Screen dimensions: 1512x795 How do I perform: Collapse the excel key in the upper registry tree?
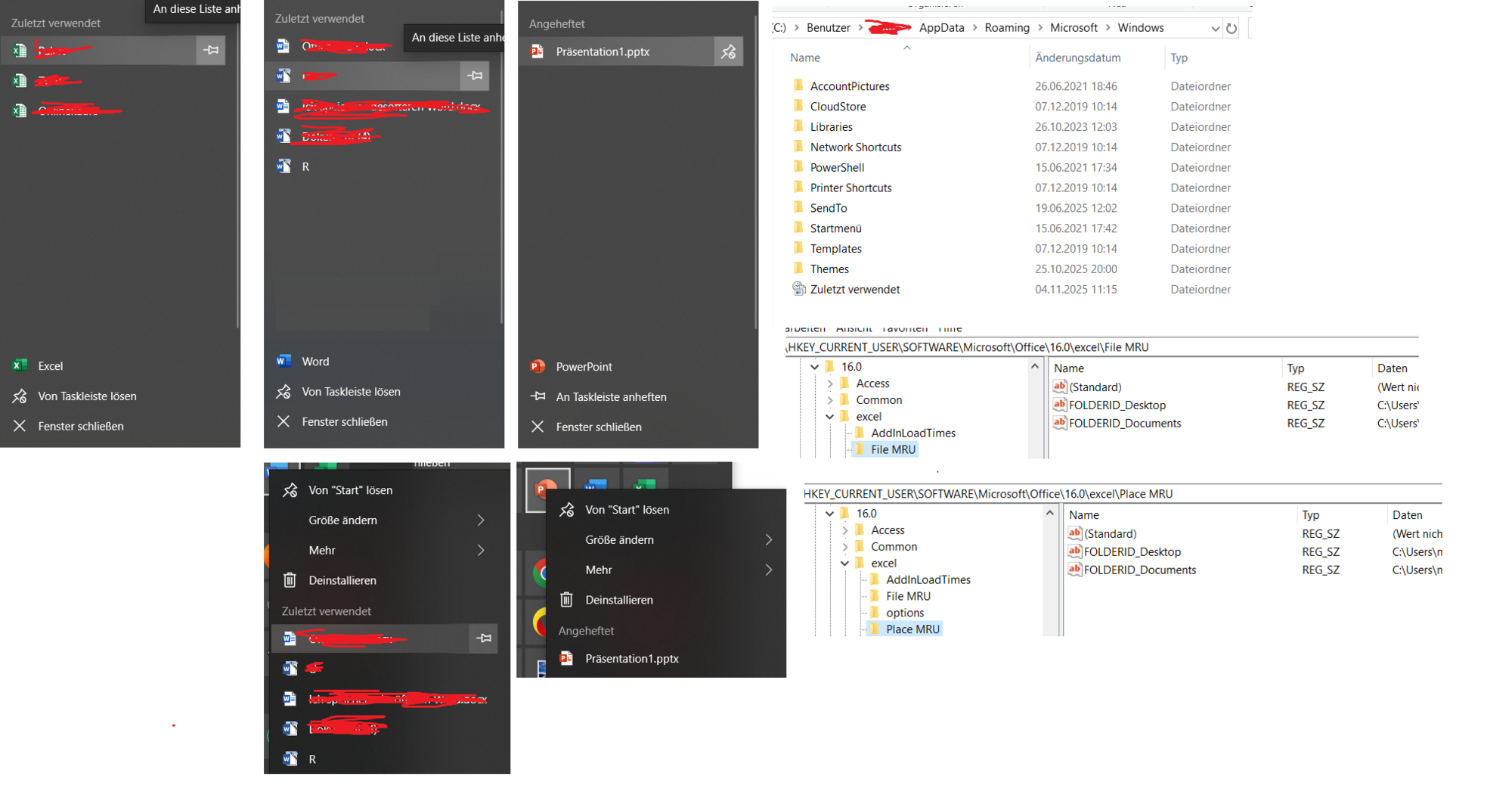click(x=830, y=417)
